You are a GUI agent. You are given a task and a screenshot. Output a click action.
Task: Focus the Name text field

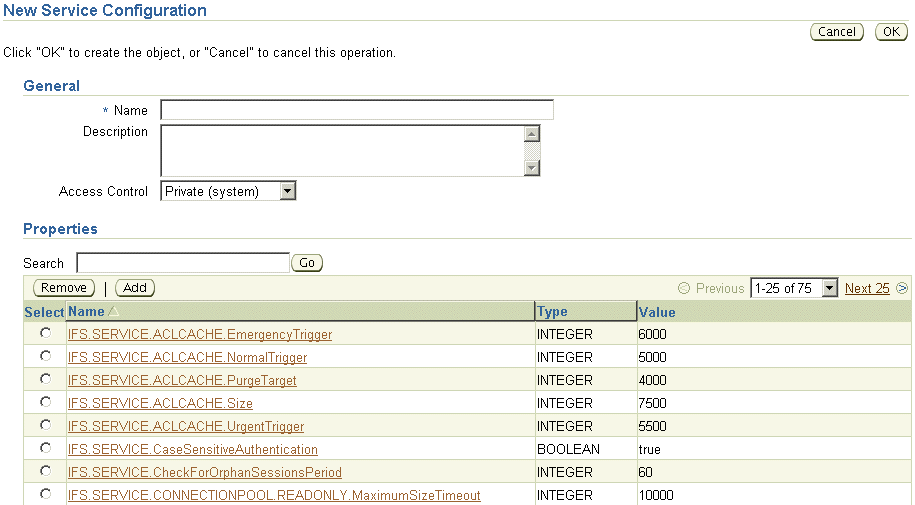coord(356,110)
